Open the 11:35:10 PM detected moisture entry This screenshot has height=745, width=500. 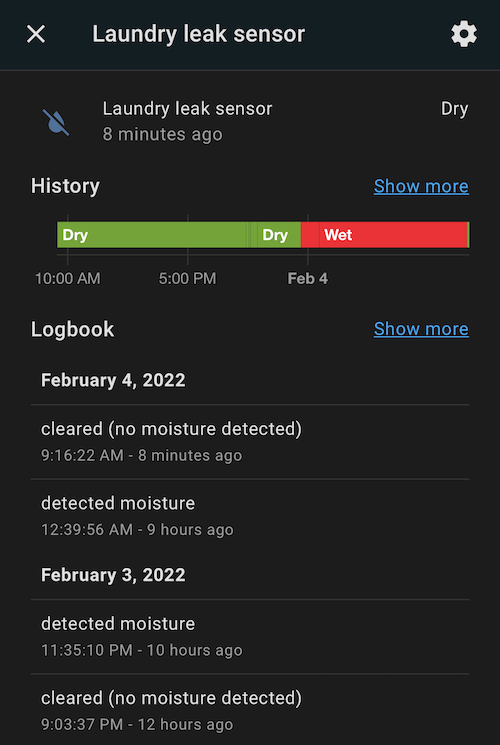pos(250,637)
